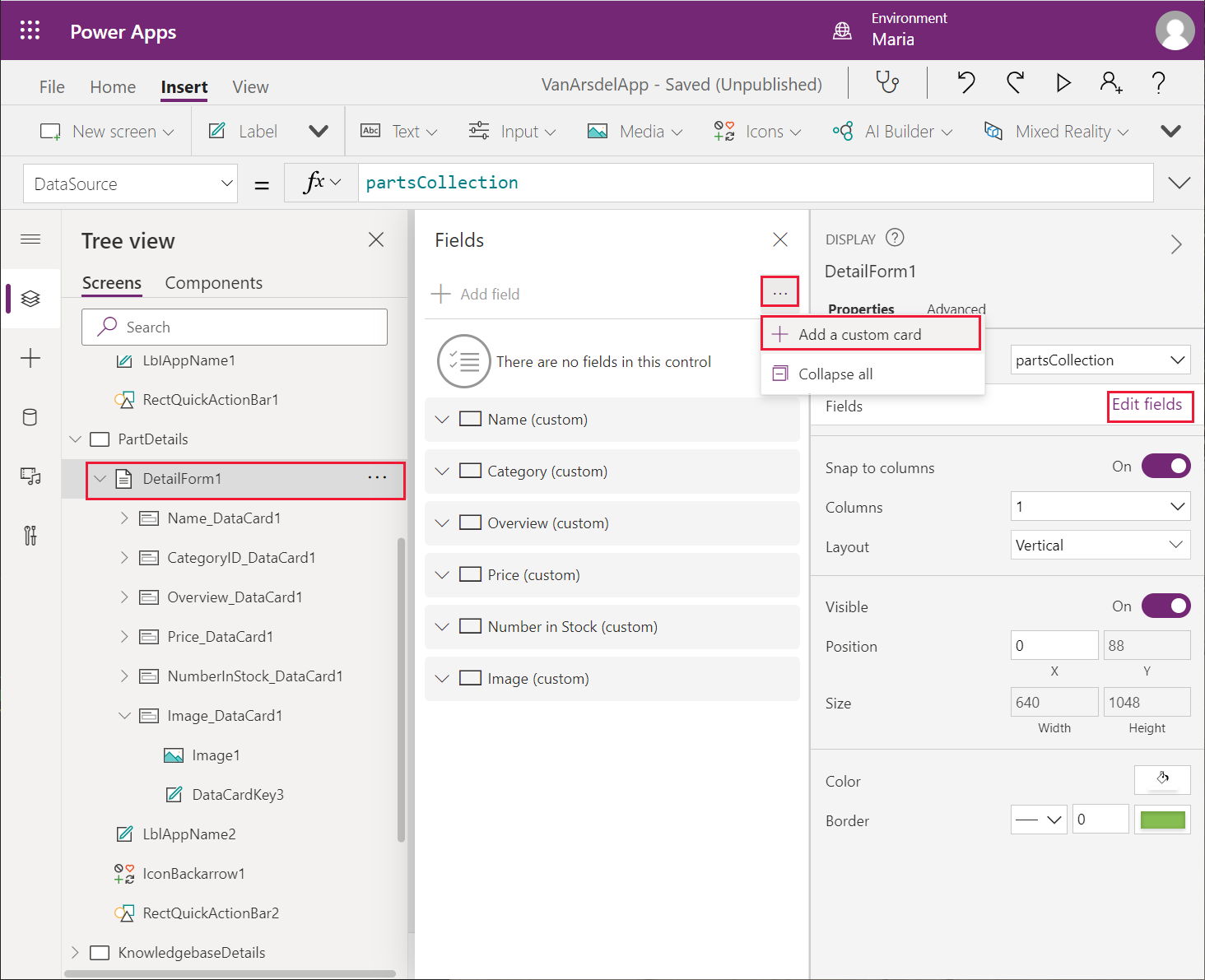Open the Share user icon
The height and width of the screenshot is (980, 1205).
pos(1111,82)
